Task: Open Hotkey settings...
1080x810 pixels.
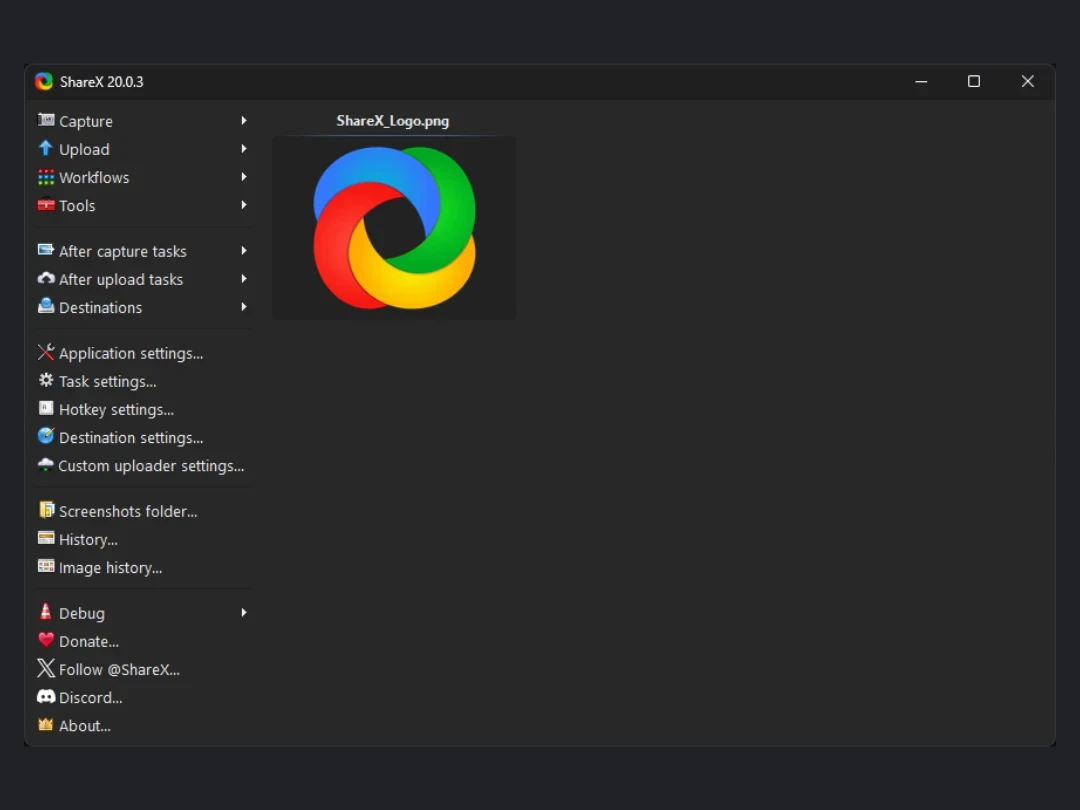Action: click(143, 410)
